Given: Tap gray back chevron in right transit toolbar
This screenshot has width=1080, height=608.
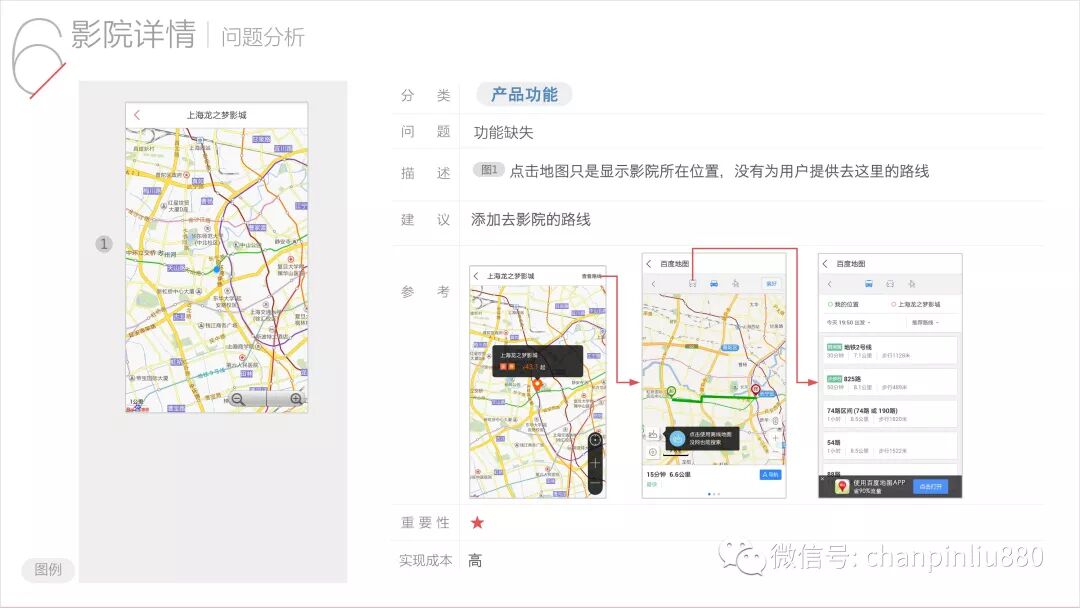Looking at the screenshot, I should [830, 284].
